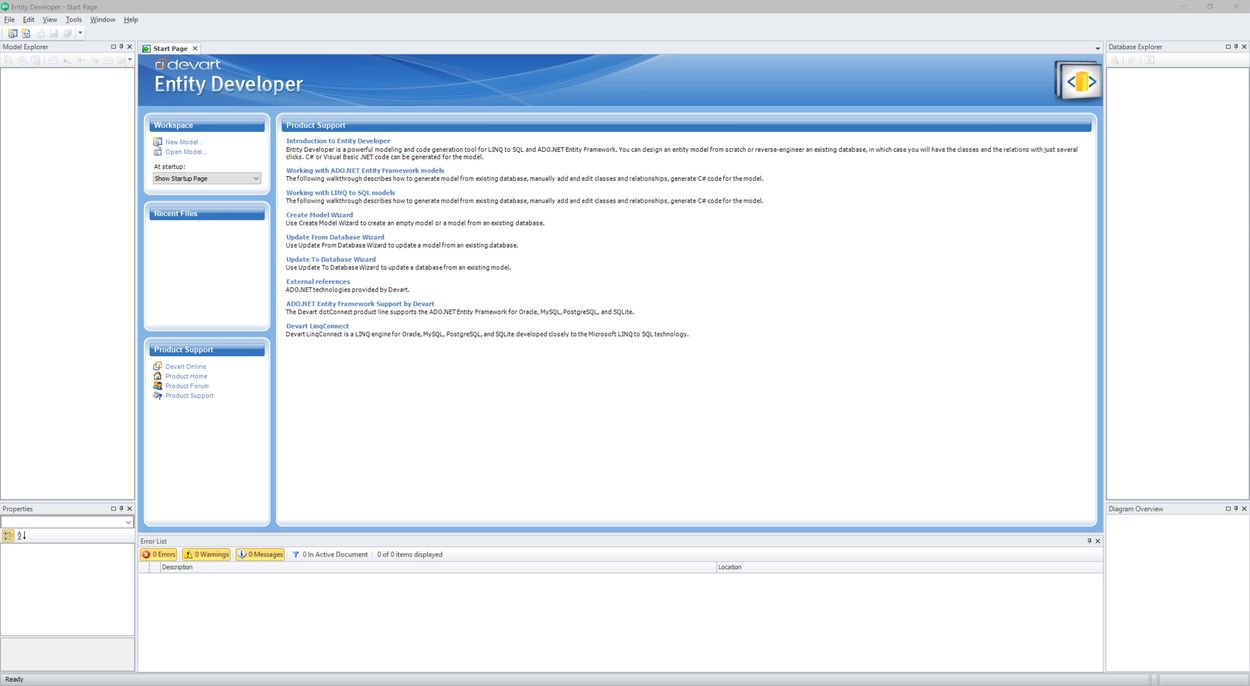1250x686 pixels.
Task: Pin the Diagram Overview panel
Action: pos(1237,509)
